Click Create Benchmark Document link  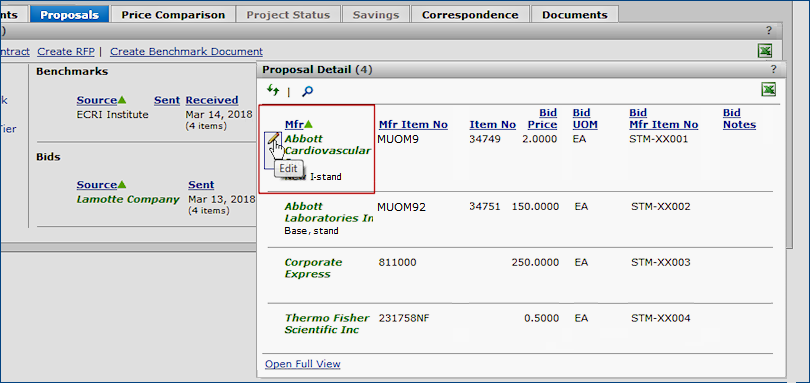(186, 52)
